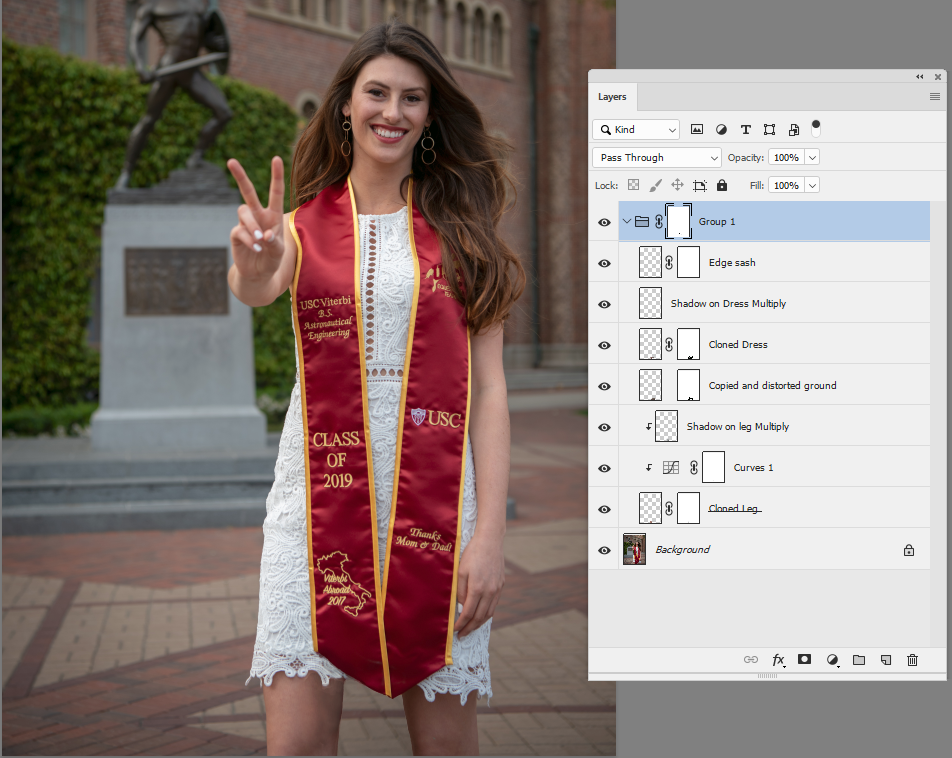Collapse the Group 1 folder
The height and width of the screenshot is (758, 952).
627,222
